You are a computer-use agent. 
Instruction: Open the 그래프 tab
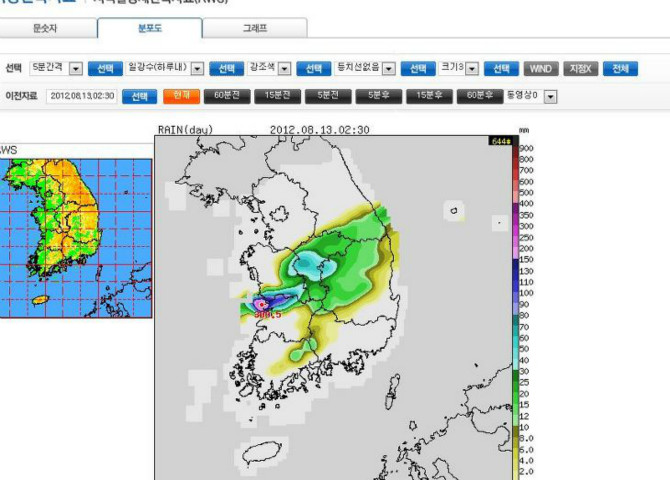[x=255, y=29]
